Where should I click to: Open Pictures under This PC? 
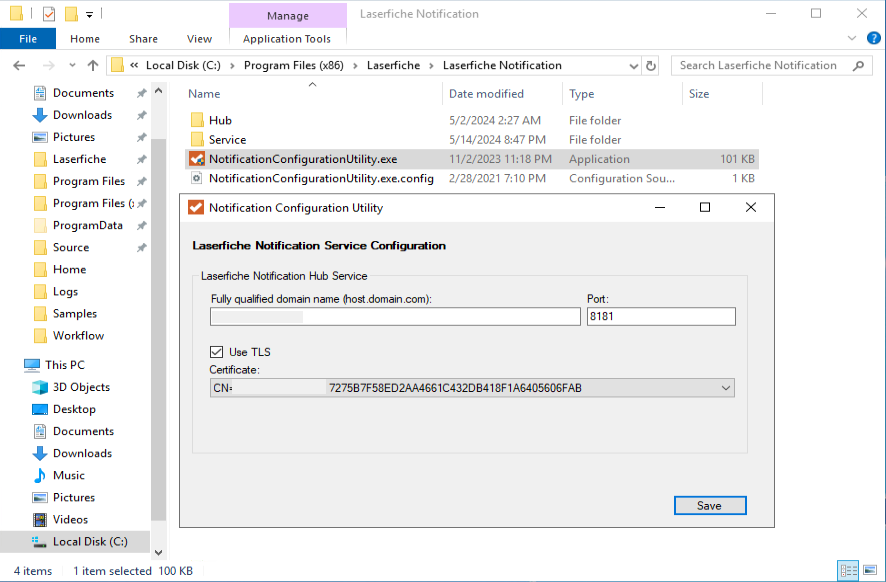point(73,497)
